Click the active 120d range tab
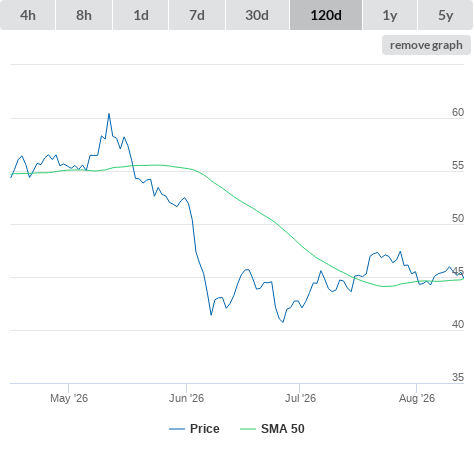The height and width of the screenshot is (455, 474). (326, 15)
